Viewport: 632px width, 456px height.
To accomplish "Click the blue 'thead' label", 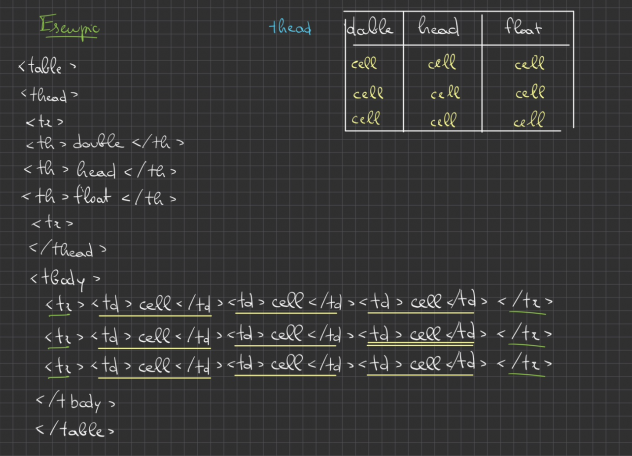I will pos(290,27).
